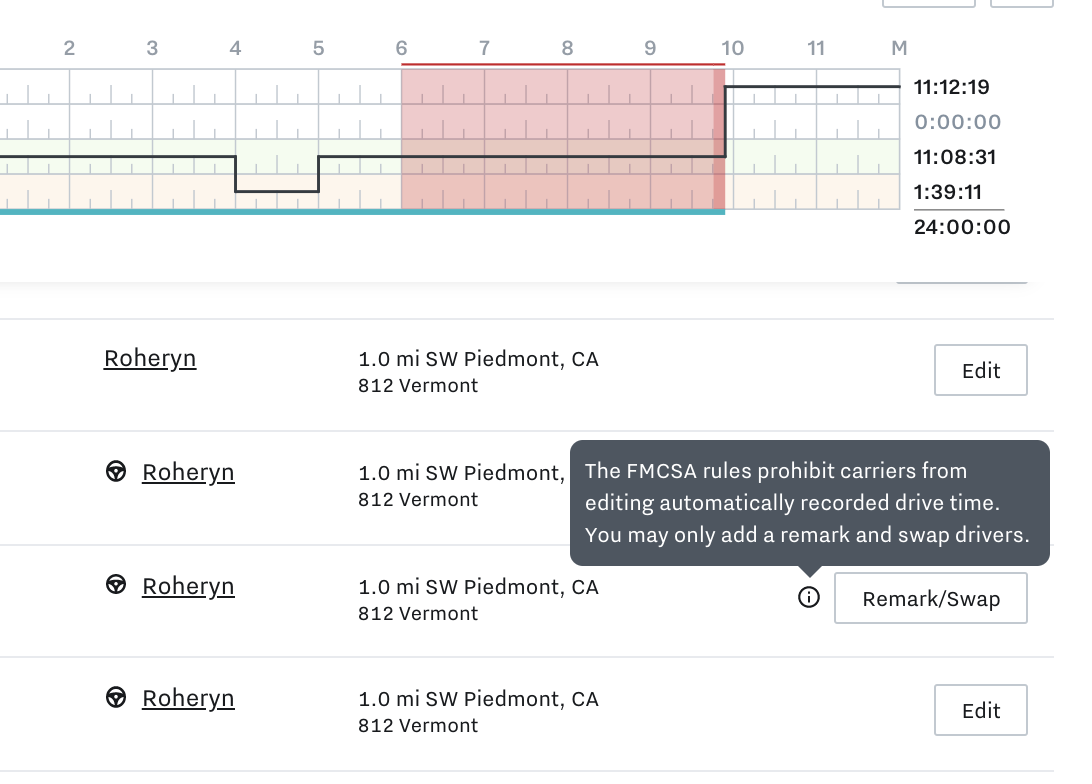The image size is (1092, 784).
Task: Open Roheryn link in second log row
Action: click(188, 473)
